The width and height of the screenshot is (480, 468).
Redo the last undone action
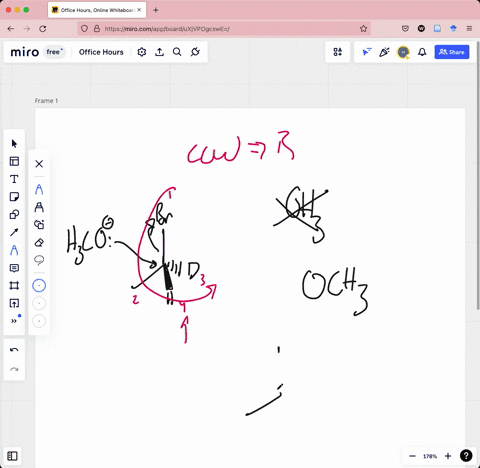(x=14, y=369)
